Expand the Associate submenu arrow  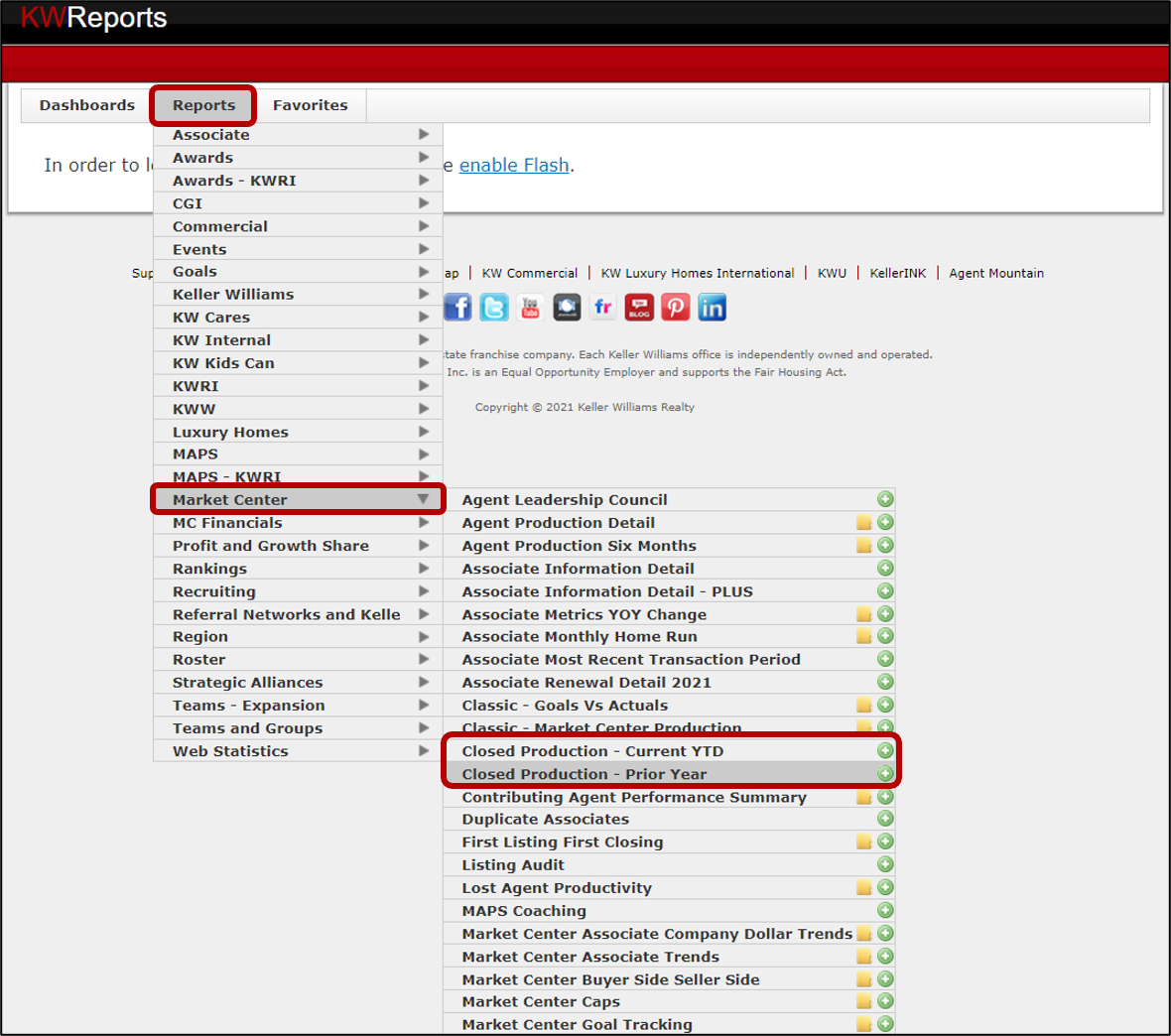[424, 134]
